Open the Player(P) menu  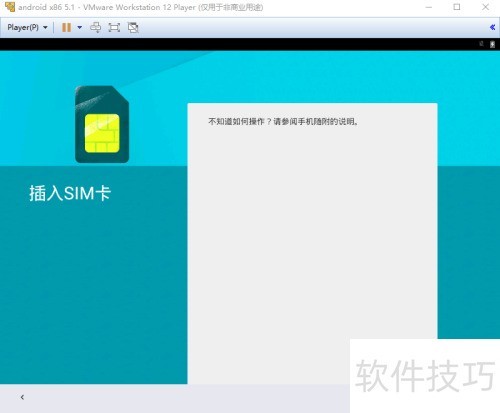[x=27, y=27]
